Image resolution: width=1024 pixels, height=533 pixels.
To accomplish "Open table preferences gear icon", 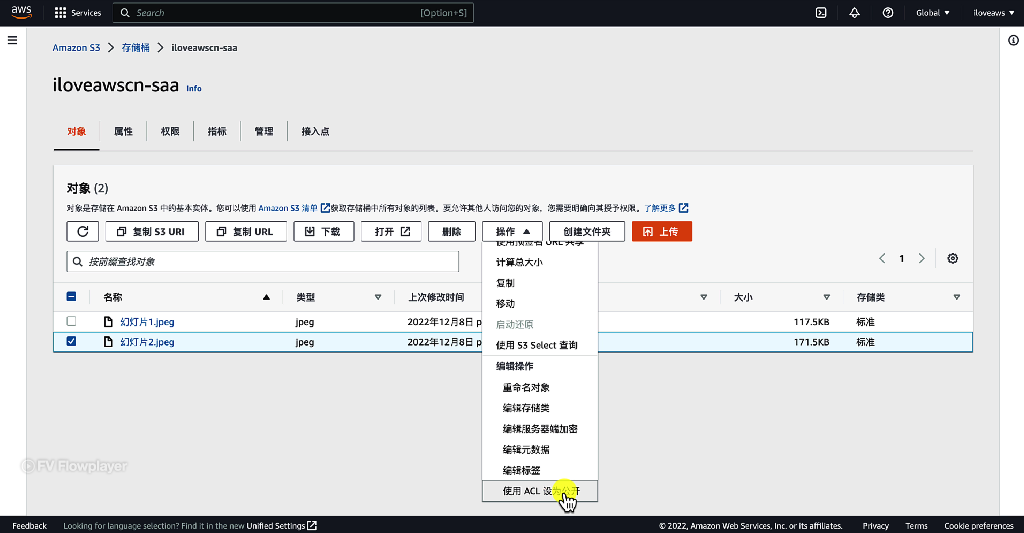I will tap(953, 259).
